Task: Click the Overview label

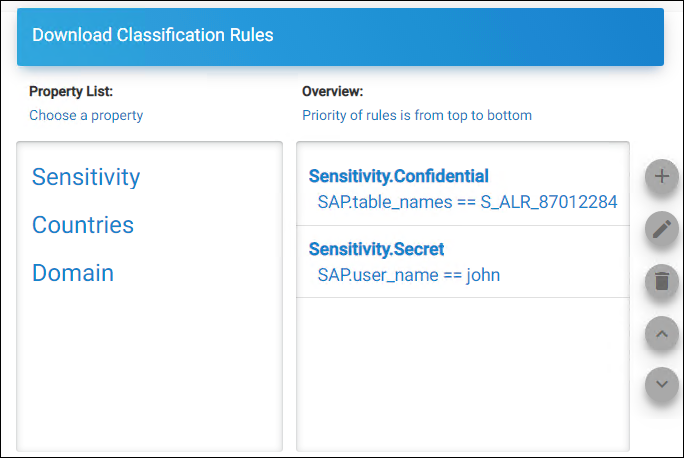Action: click(332, 91)
